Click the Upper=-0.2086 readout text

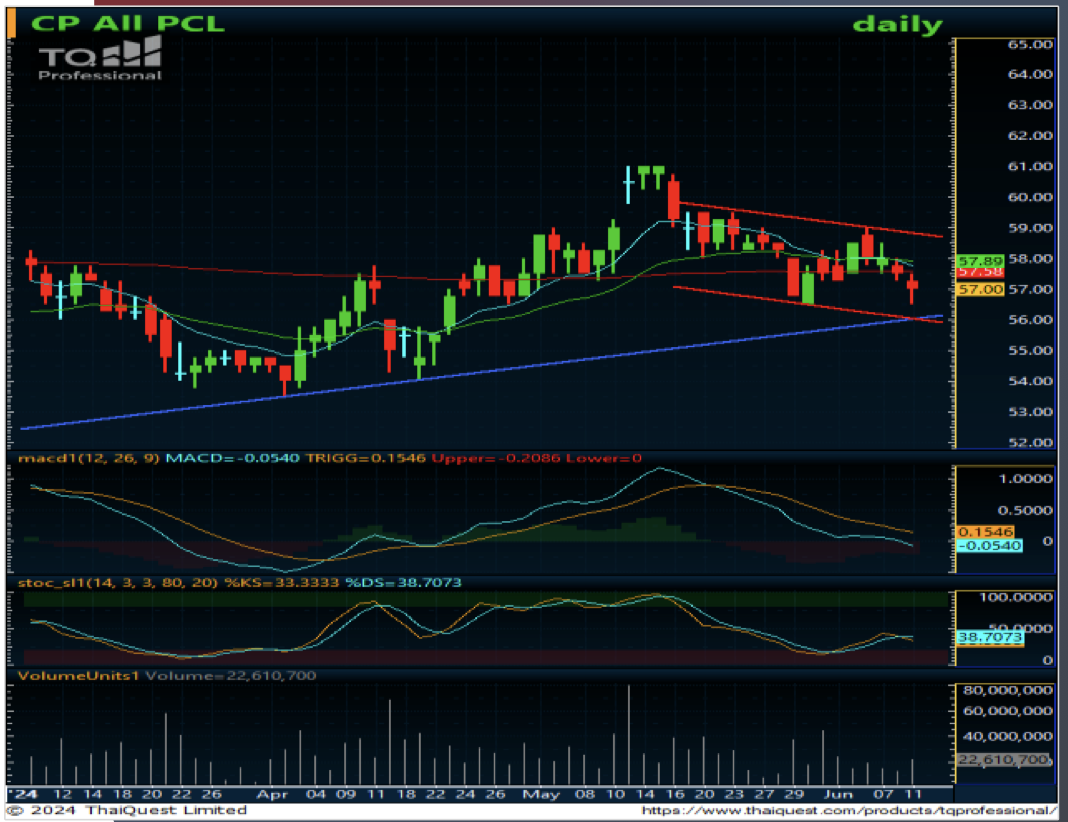[x=496, y=458]
